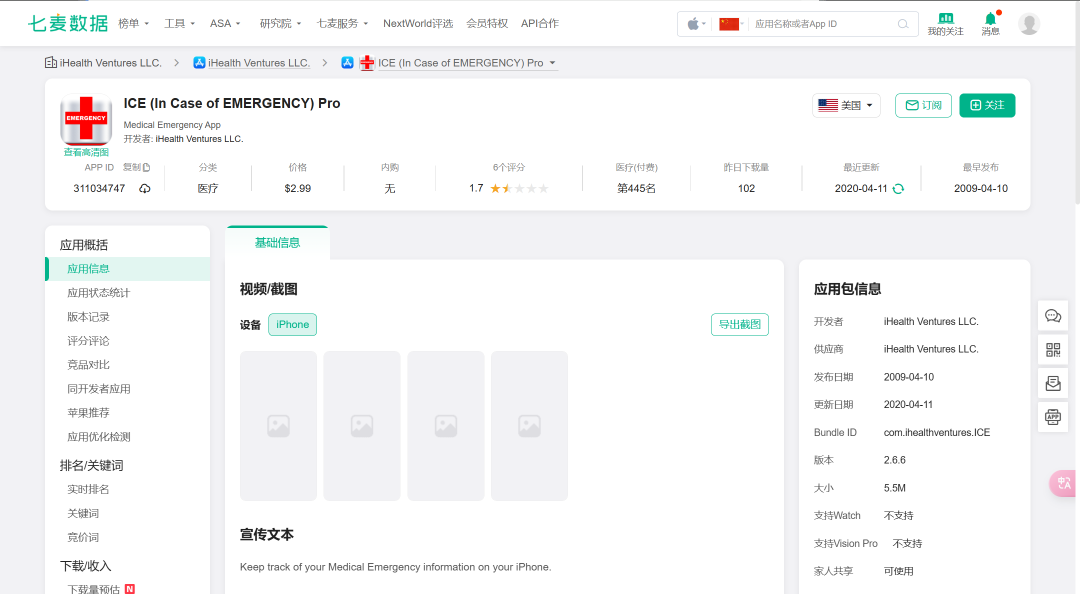Expand ICE Pro breadcrumb app dropdown

[552, 63]
